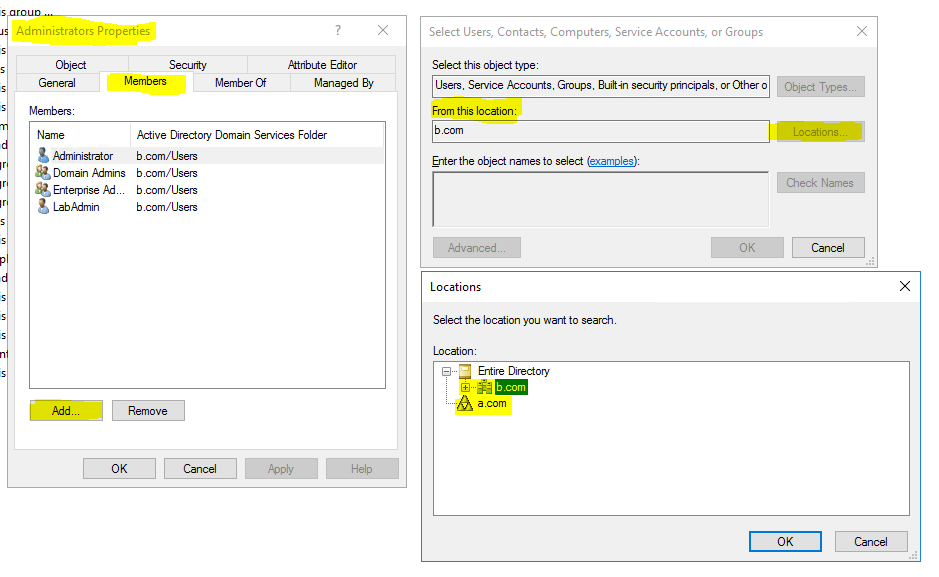Click the help question mark on Administrators Properties

pos(338,30)
